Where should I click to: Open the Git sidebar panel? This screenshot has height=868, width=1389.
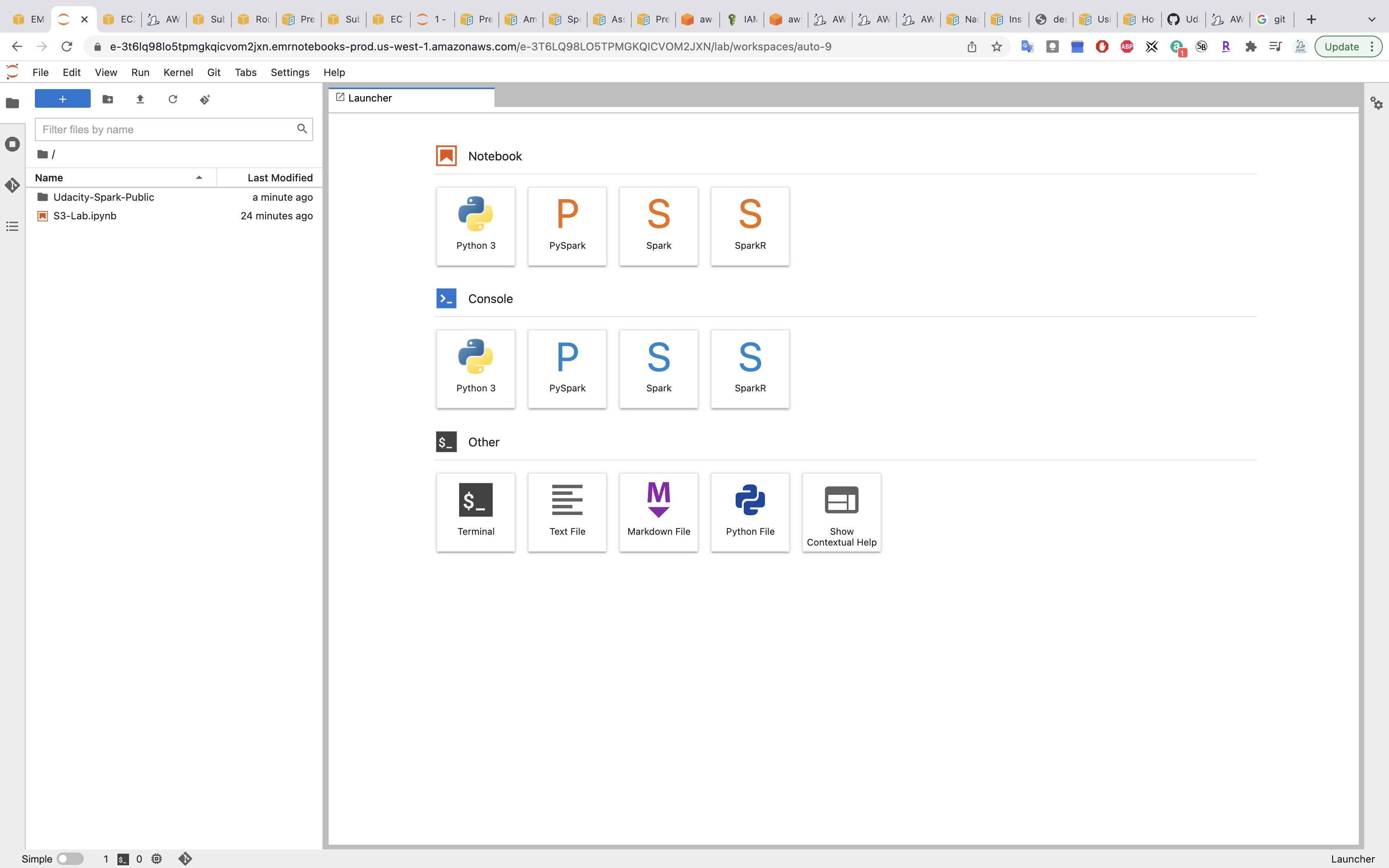tap(12, 185)
